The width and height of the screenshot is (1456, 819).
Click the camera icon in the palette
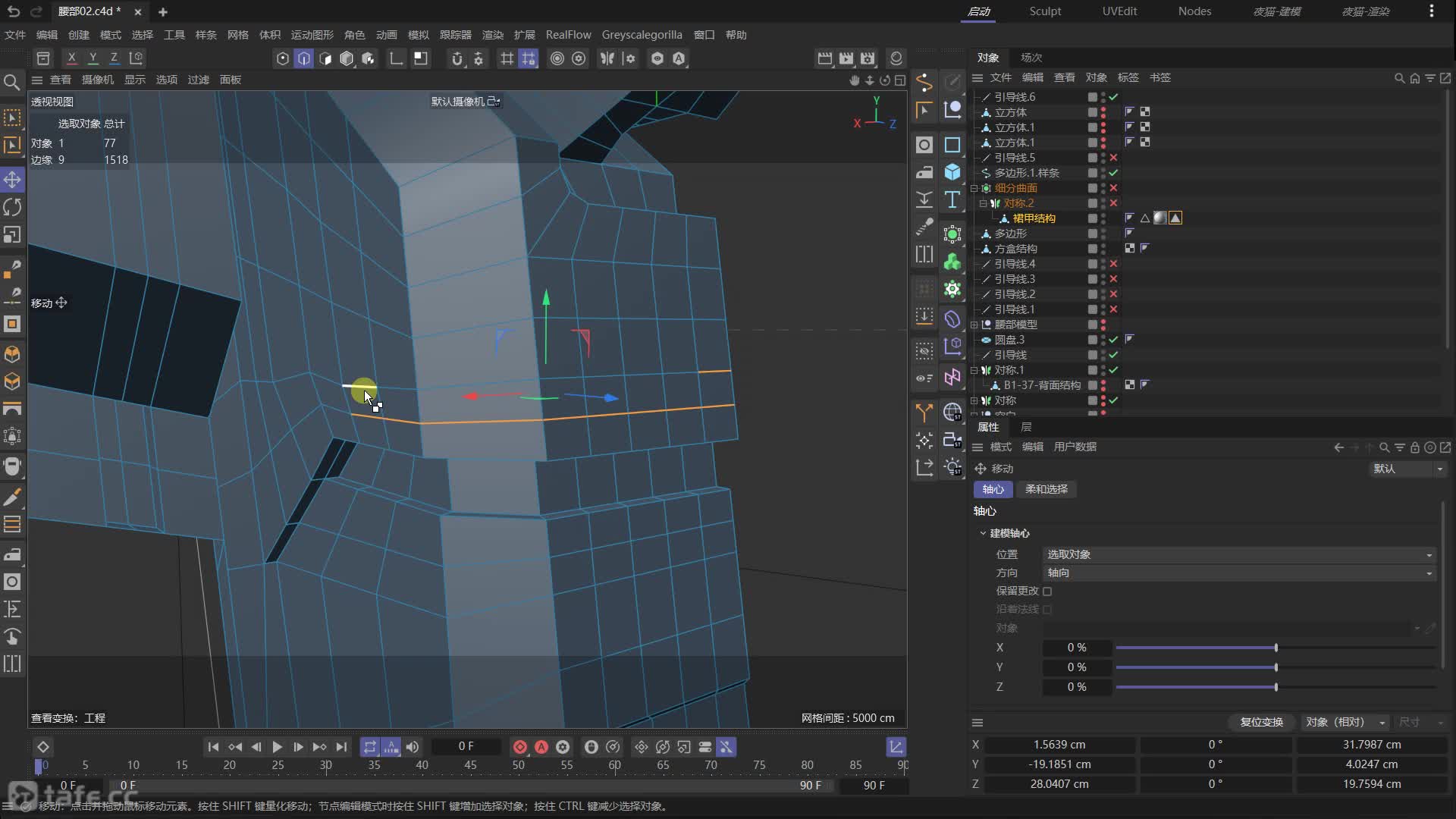[x=952, y=439]
